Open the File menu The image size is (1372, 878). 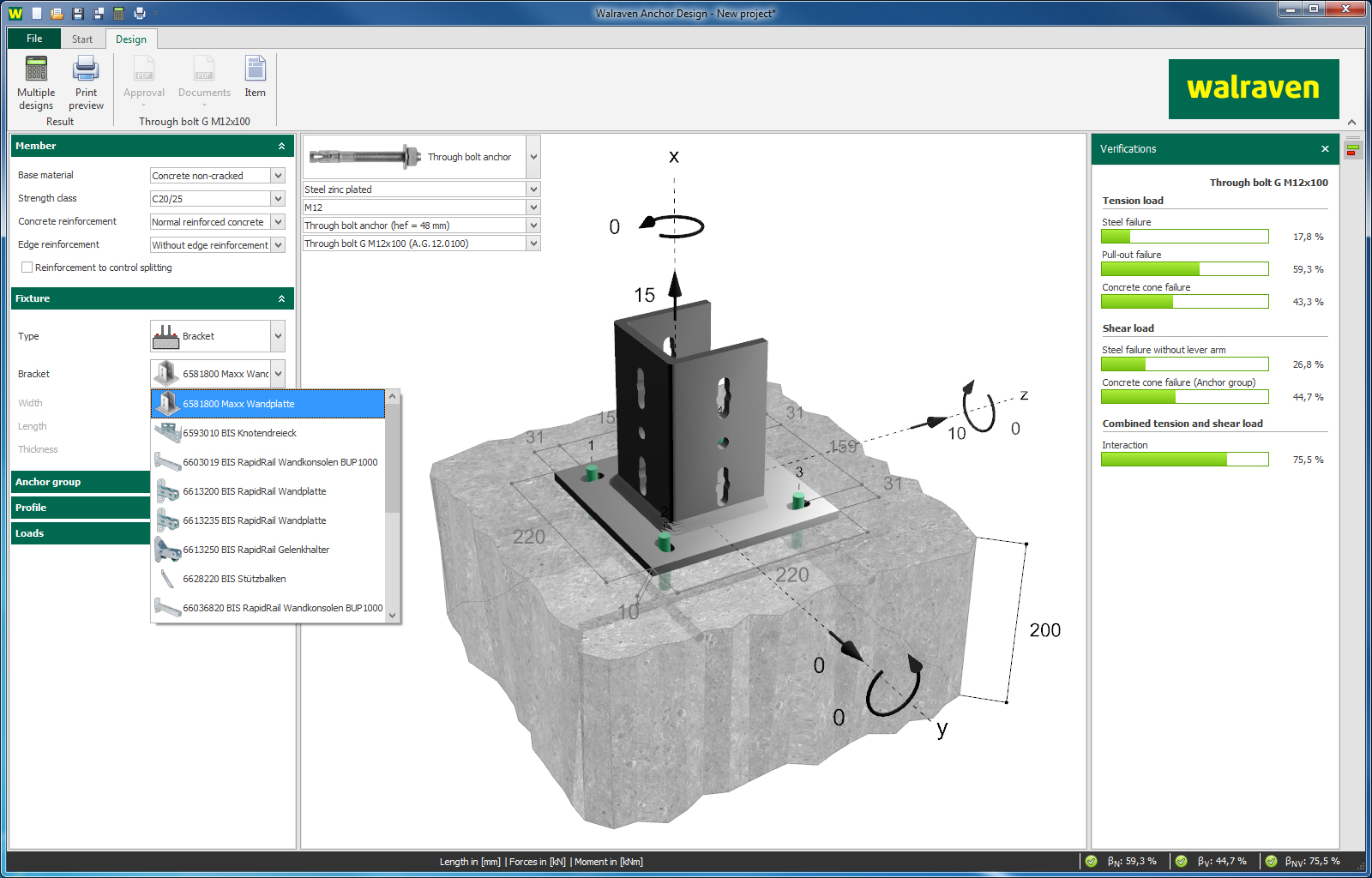[34, 39]
